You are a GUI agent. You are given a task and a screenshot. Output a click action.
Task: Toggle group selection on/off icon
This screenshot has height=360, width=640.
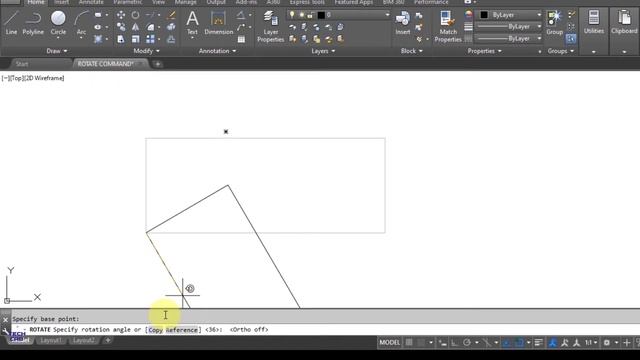point(571,39)
